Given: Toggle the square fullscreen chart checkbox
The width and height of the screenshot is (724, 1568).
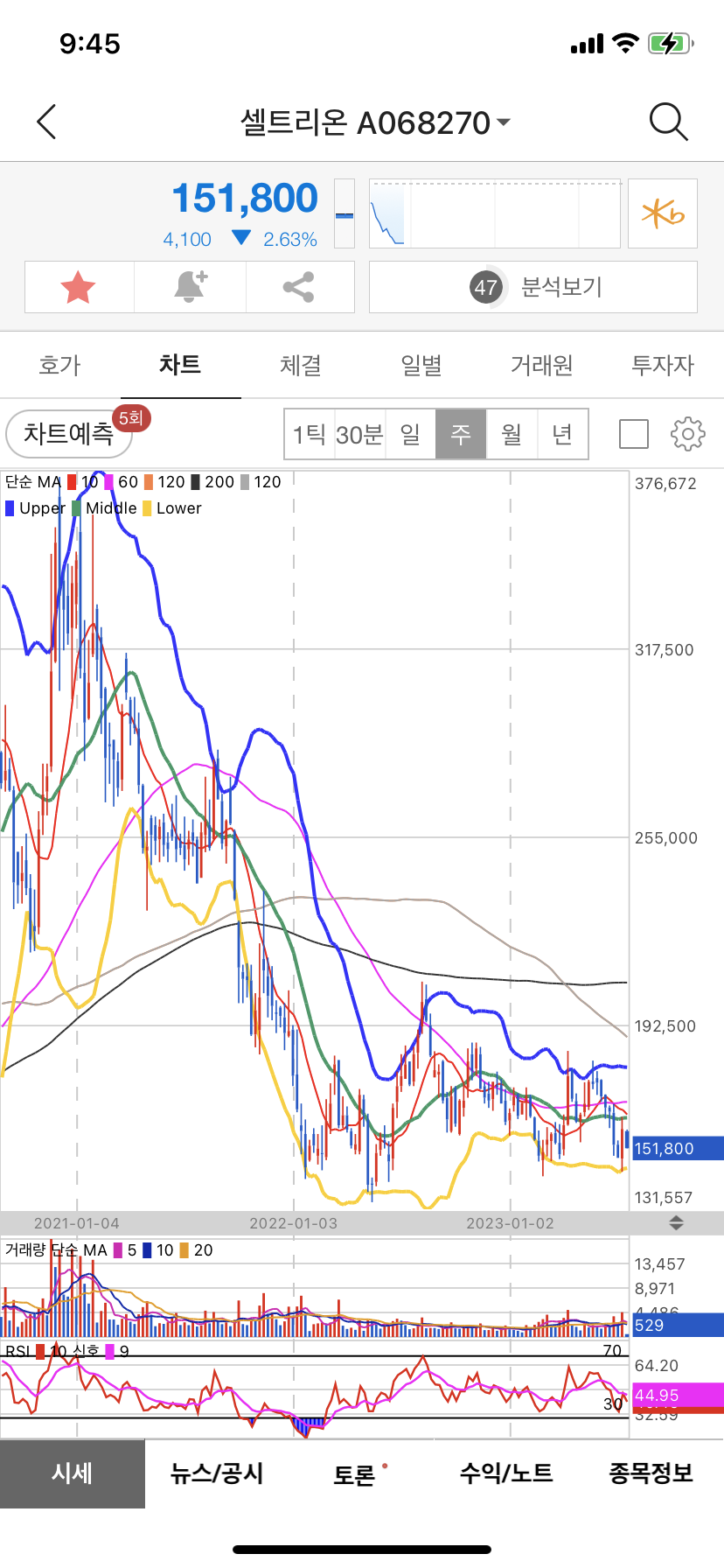Looking at the screenshot, I should (x=634, y=434).
